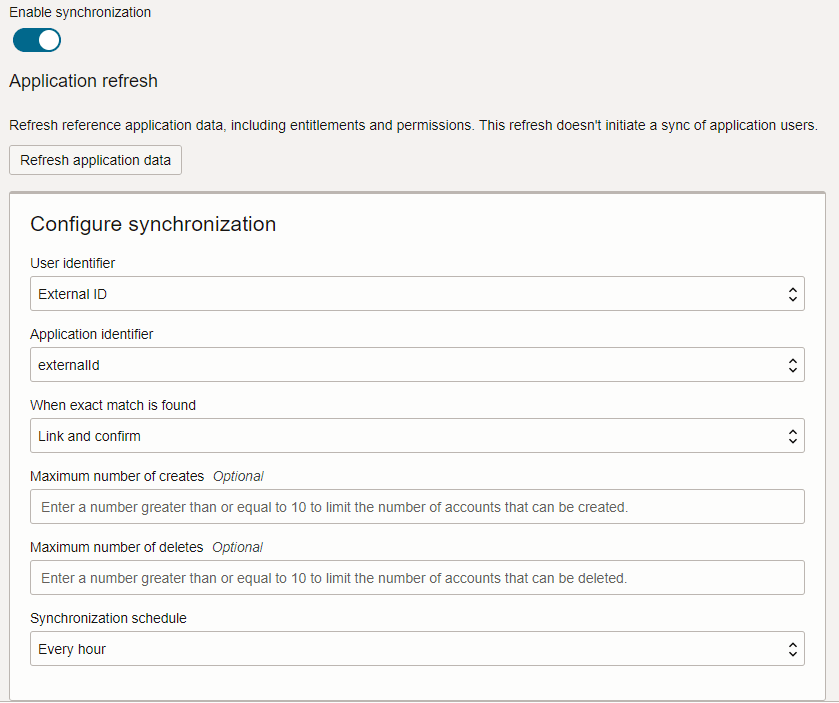Click the exact match dropdown chevron icon
839x703 pixels.
click(x=793, y=435)
